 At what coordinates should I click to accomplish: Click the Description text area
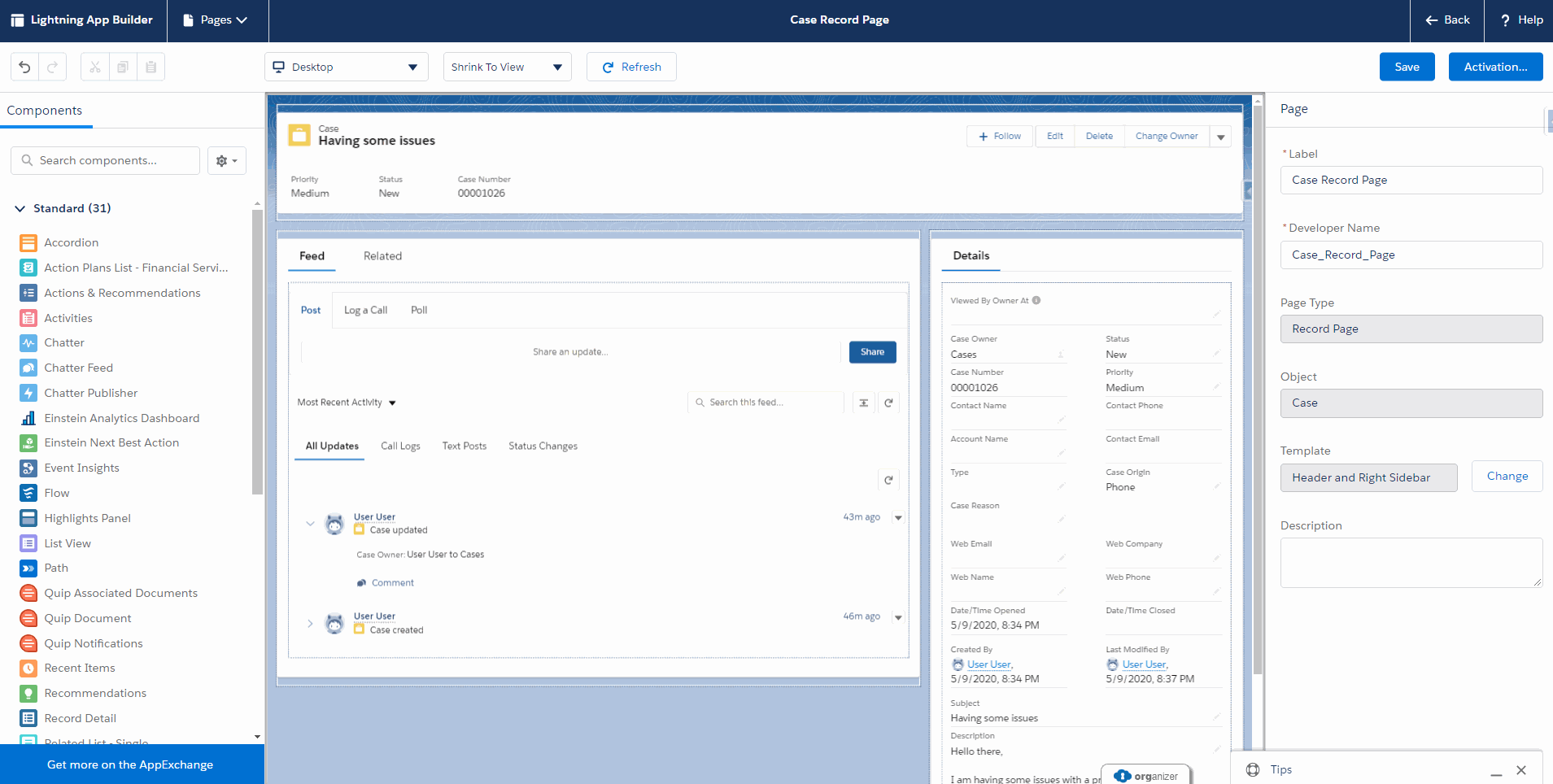[1411, 563]
